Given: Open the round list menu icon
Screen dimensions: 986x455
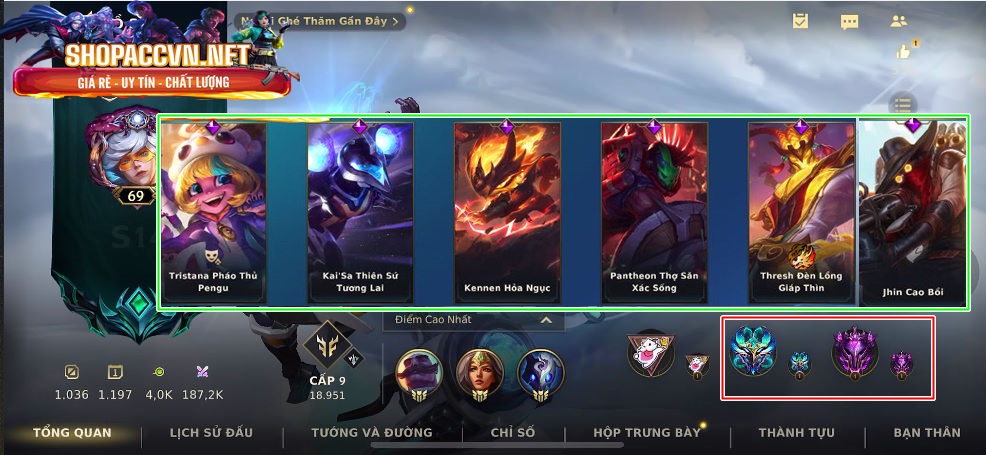Looking at the screenshot, I should pyautogui.click(x=902, y=105).
